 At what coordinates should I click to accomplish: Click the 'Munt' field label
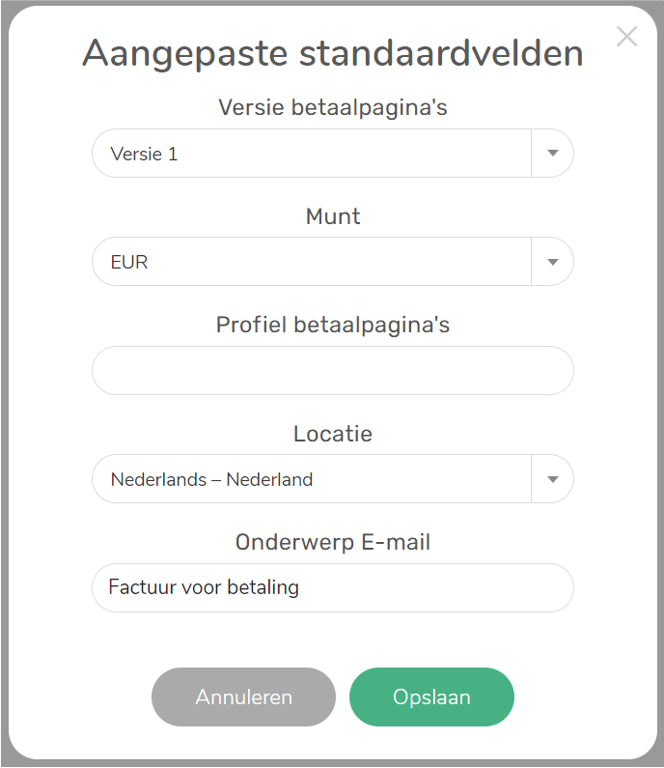pos(332,216)
